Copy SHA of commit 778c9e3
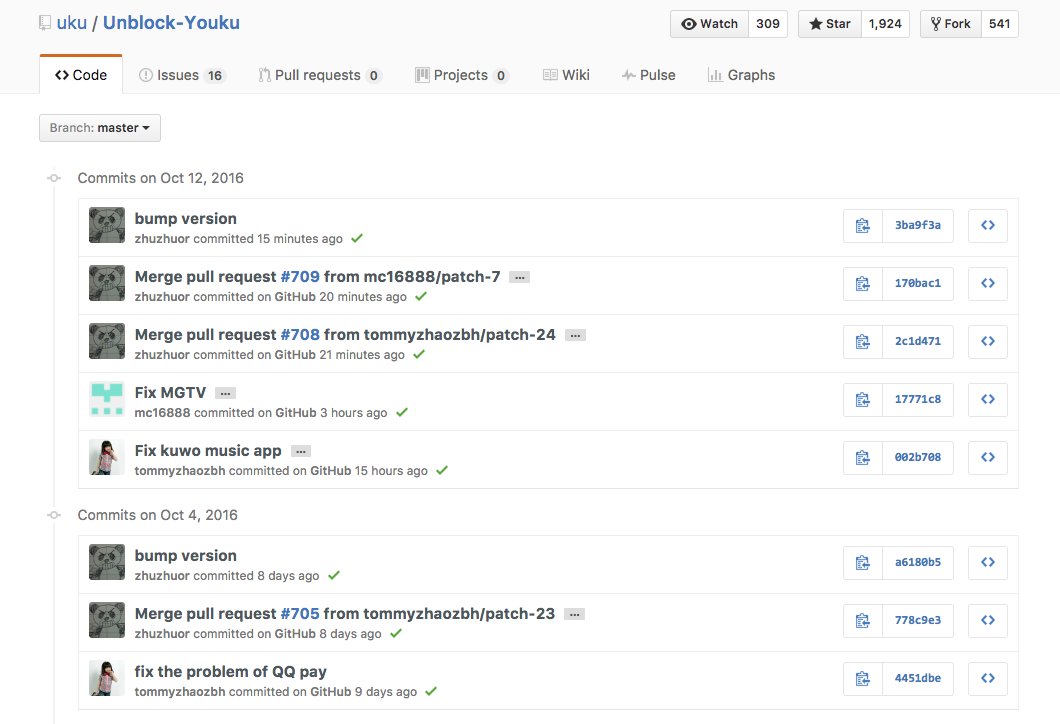This screenshot has width=1060, height=724. (x=863, y=621)
